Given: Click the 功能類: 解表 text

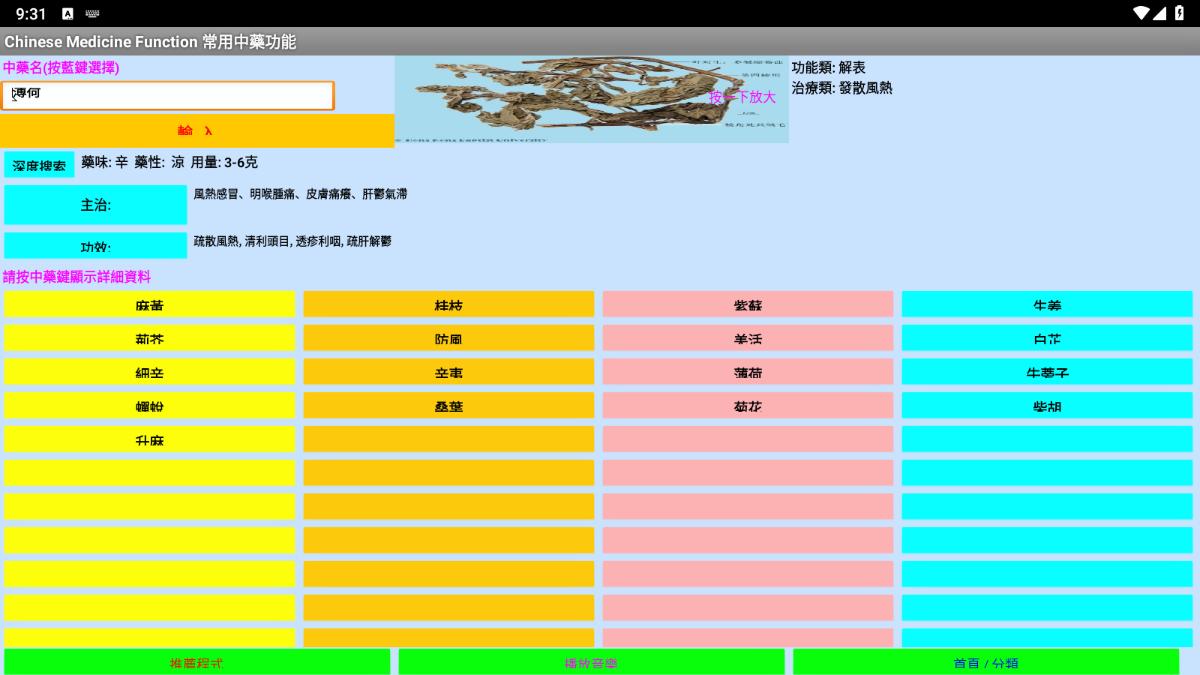Looking at the screenshot, I should click(x=829, y=68).
